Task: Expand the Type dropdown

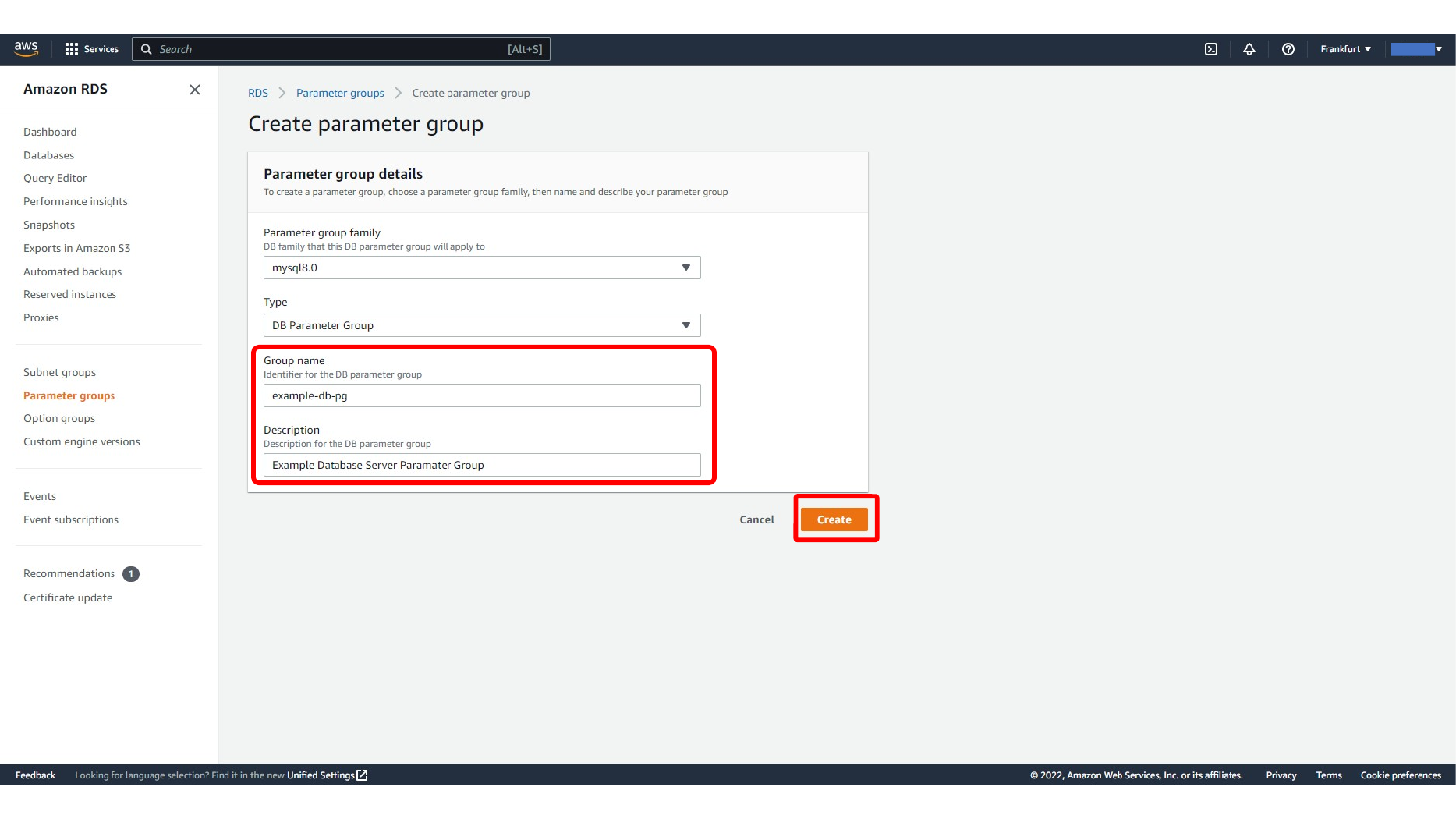Action: click(x=482, y=325)
